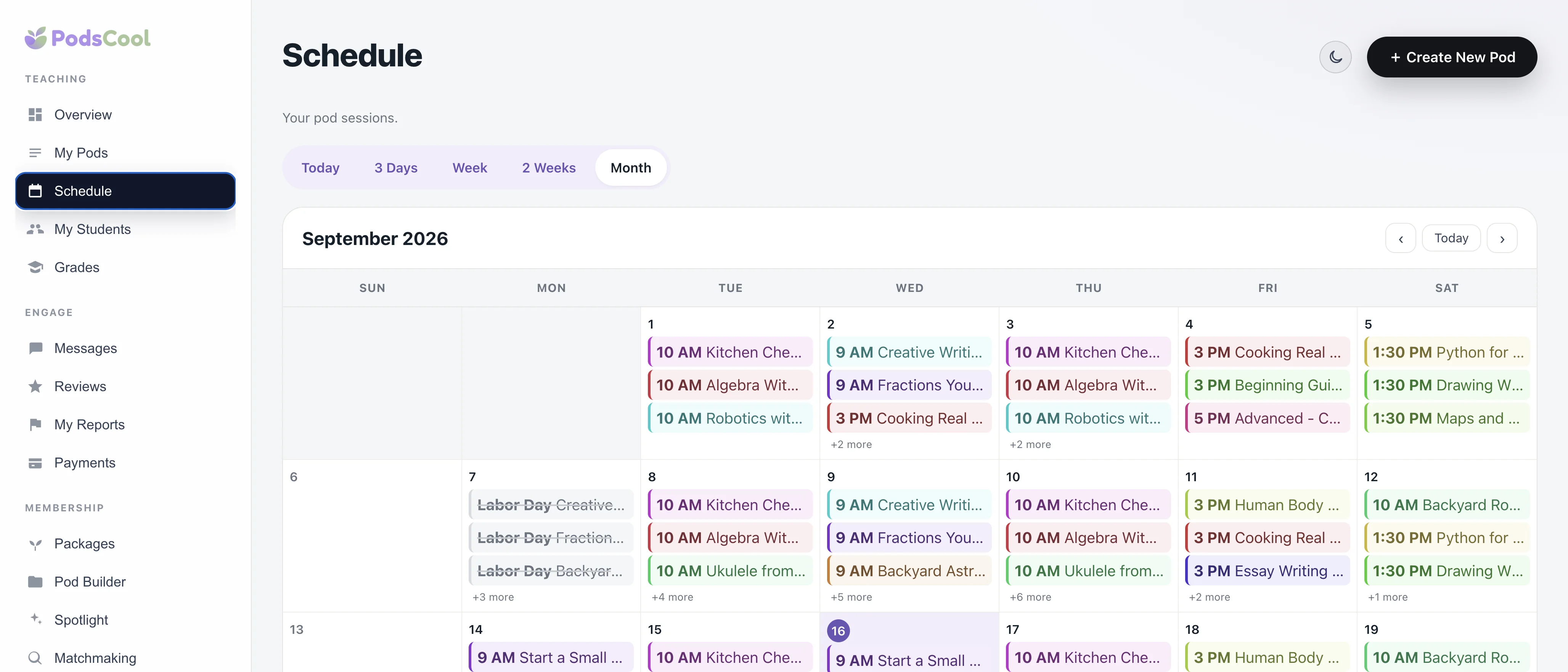
Task: Click the Spotlight sparkle icon
Action: point(35,619)
